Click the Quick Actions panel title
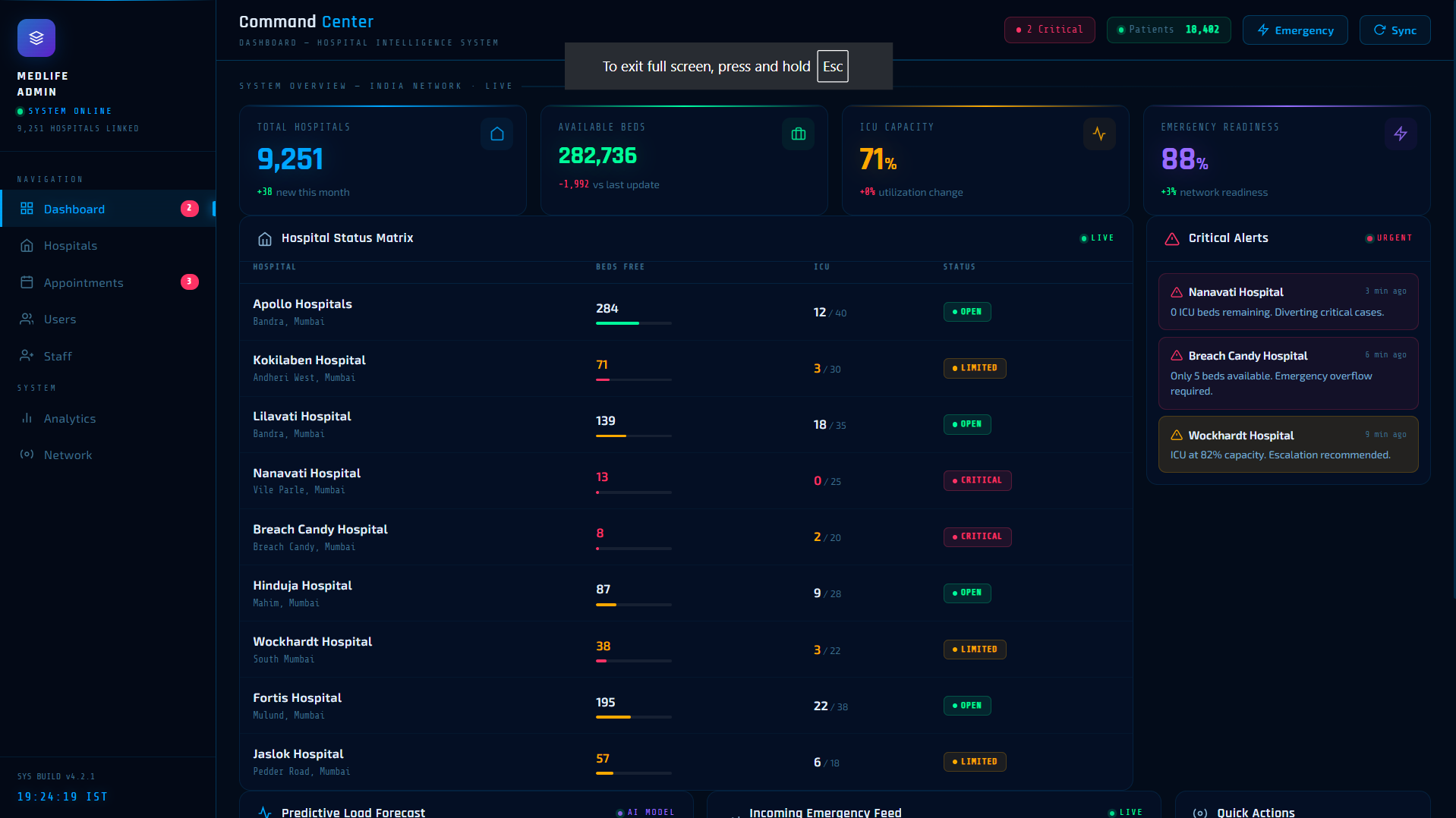 tap(1256, 812)
